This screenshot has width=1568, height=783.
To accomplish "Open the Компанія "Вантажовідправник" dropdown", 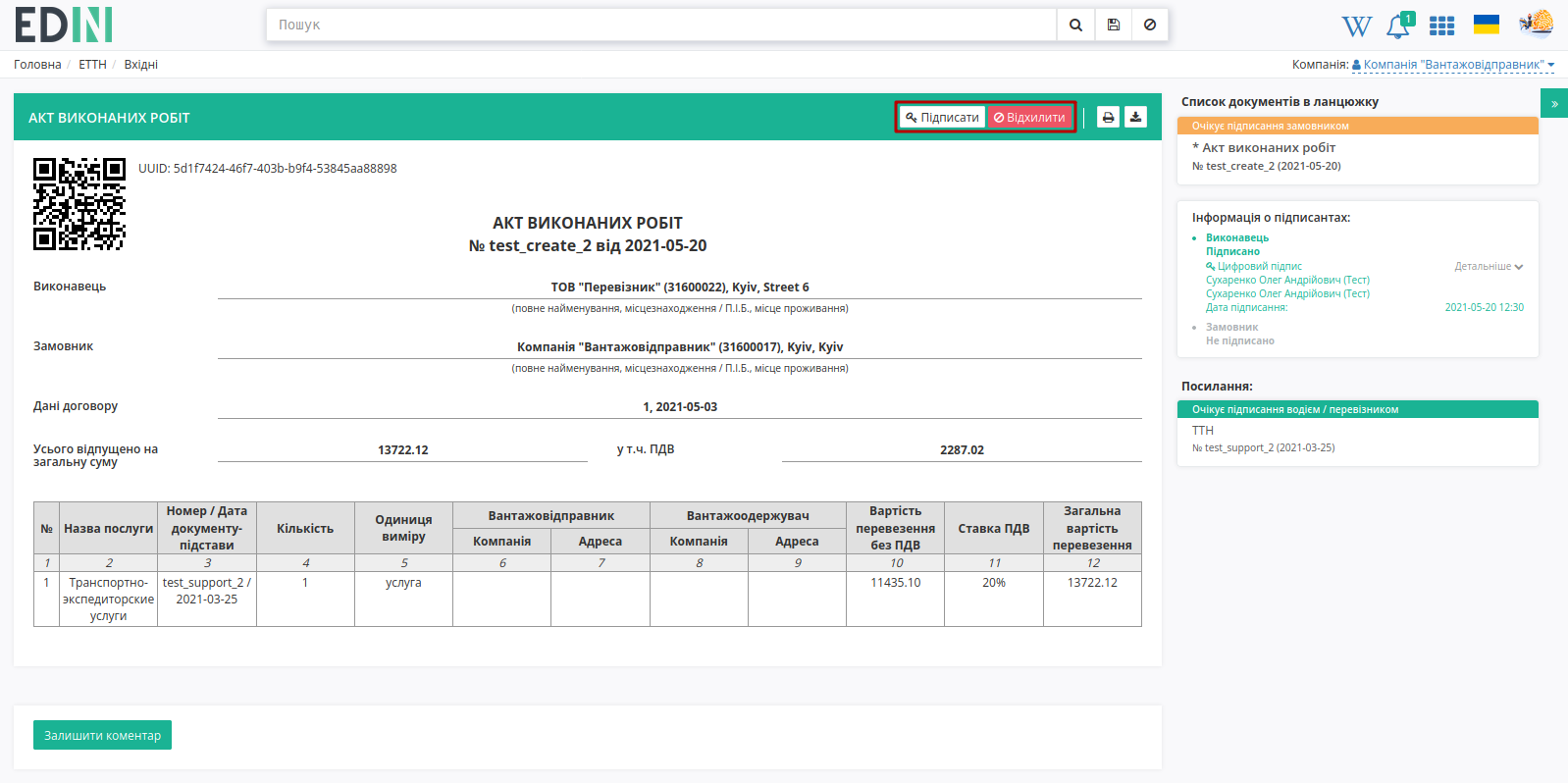I will point(1453,65).
